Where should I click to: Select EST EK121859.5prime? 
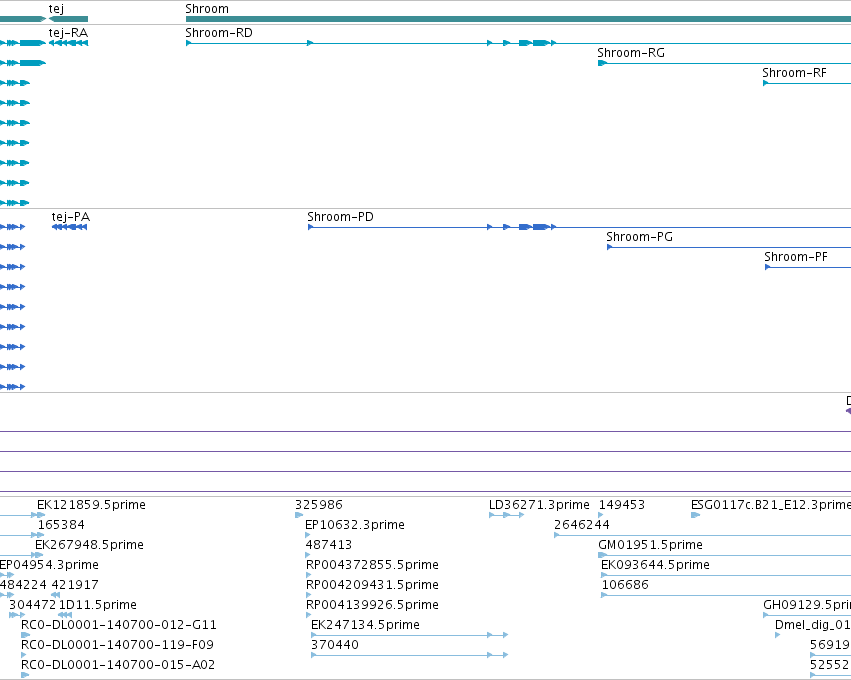[91, 505]
